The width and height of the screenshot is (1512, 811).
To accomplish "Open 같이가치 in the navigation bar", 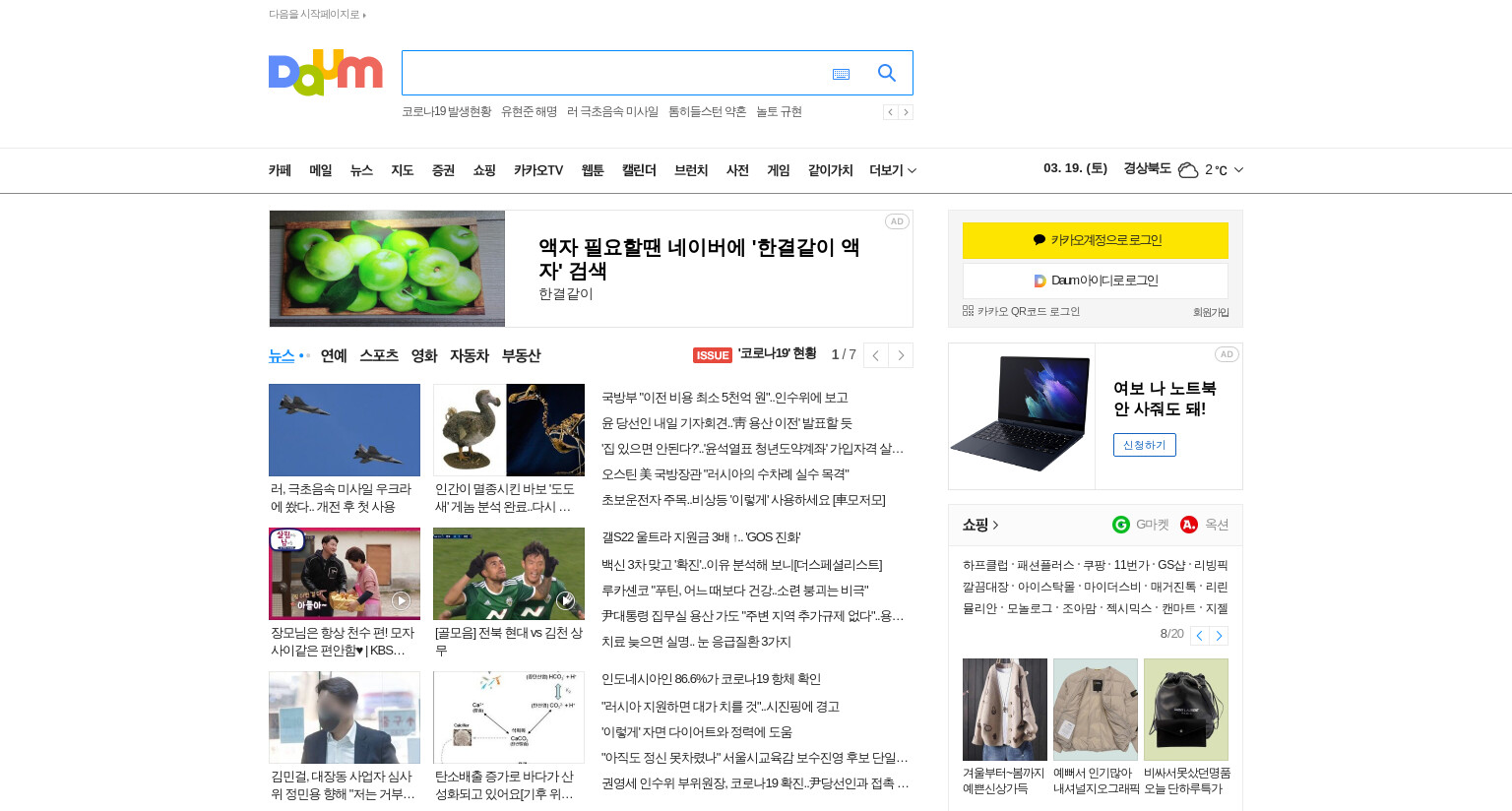I will [831, 170].
